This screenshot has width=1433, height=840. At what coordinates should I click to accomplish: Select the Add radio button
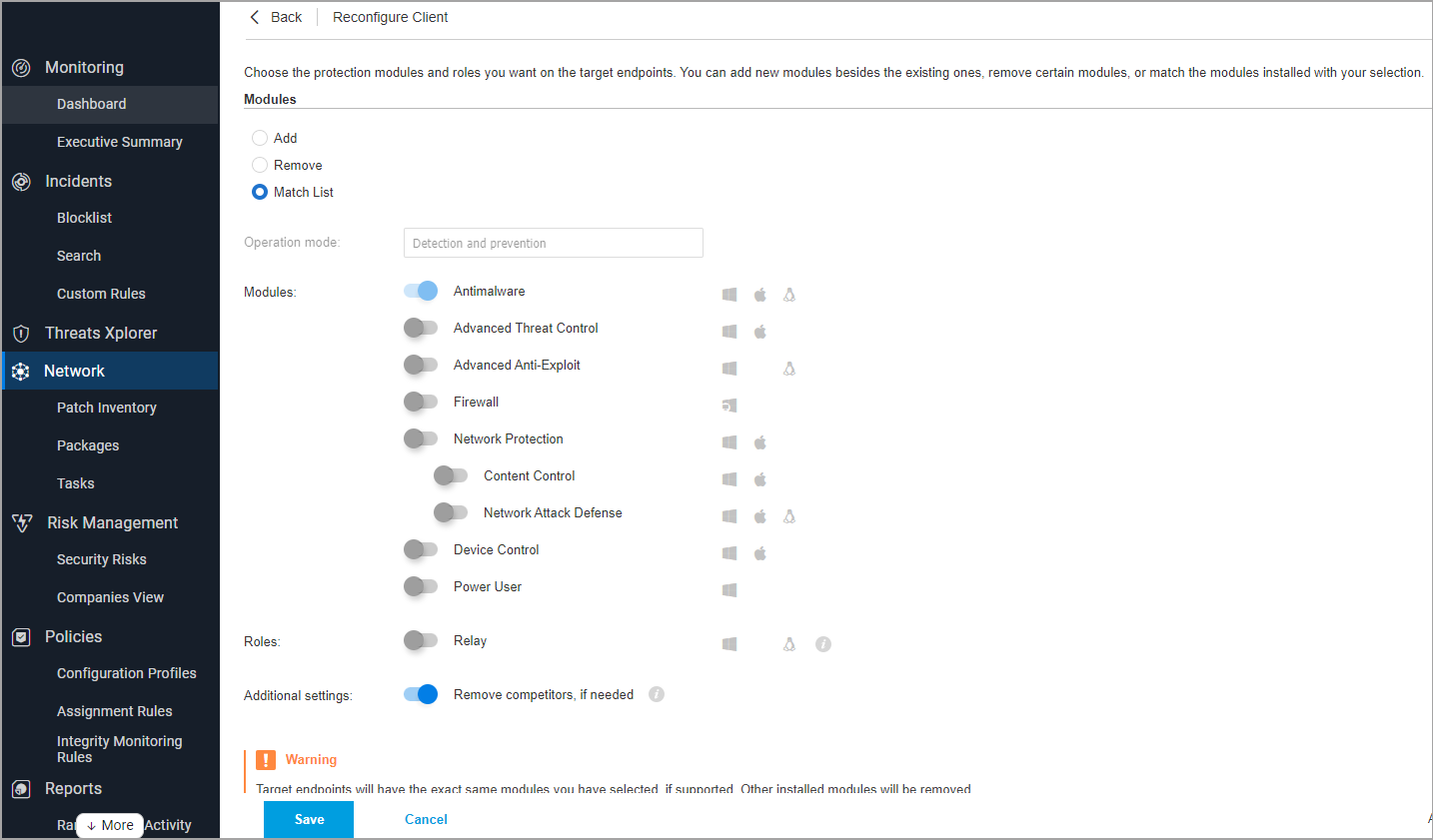pos(260,138)
